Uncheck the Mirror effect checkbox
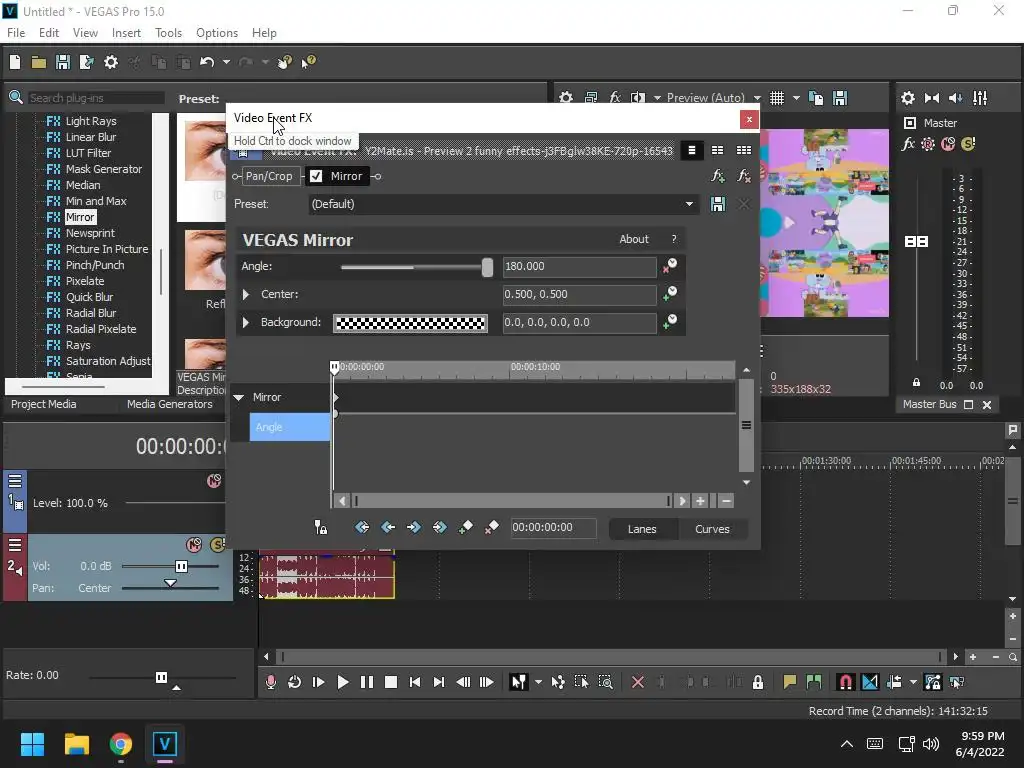Image resolution: width=1024 pixels, height=768 pixels. coord(316,176)
